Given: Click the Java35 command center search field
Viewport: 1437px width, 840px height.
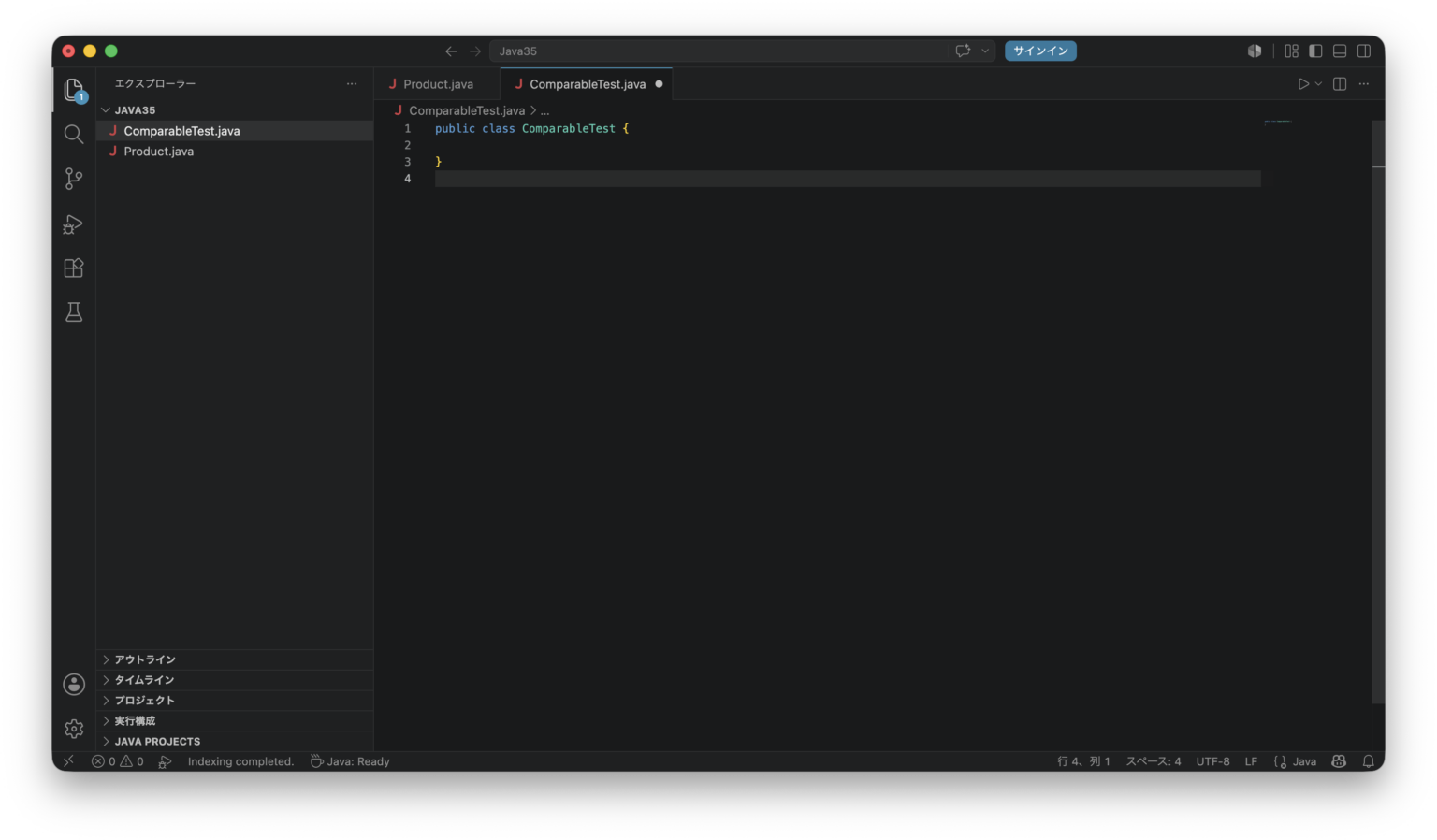Looking at the screenshot, I should coord(718,51).
